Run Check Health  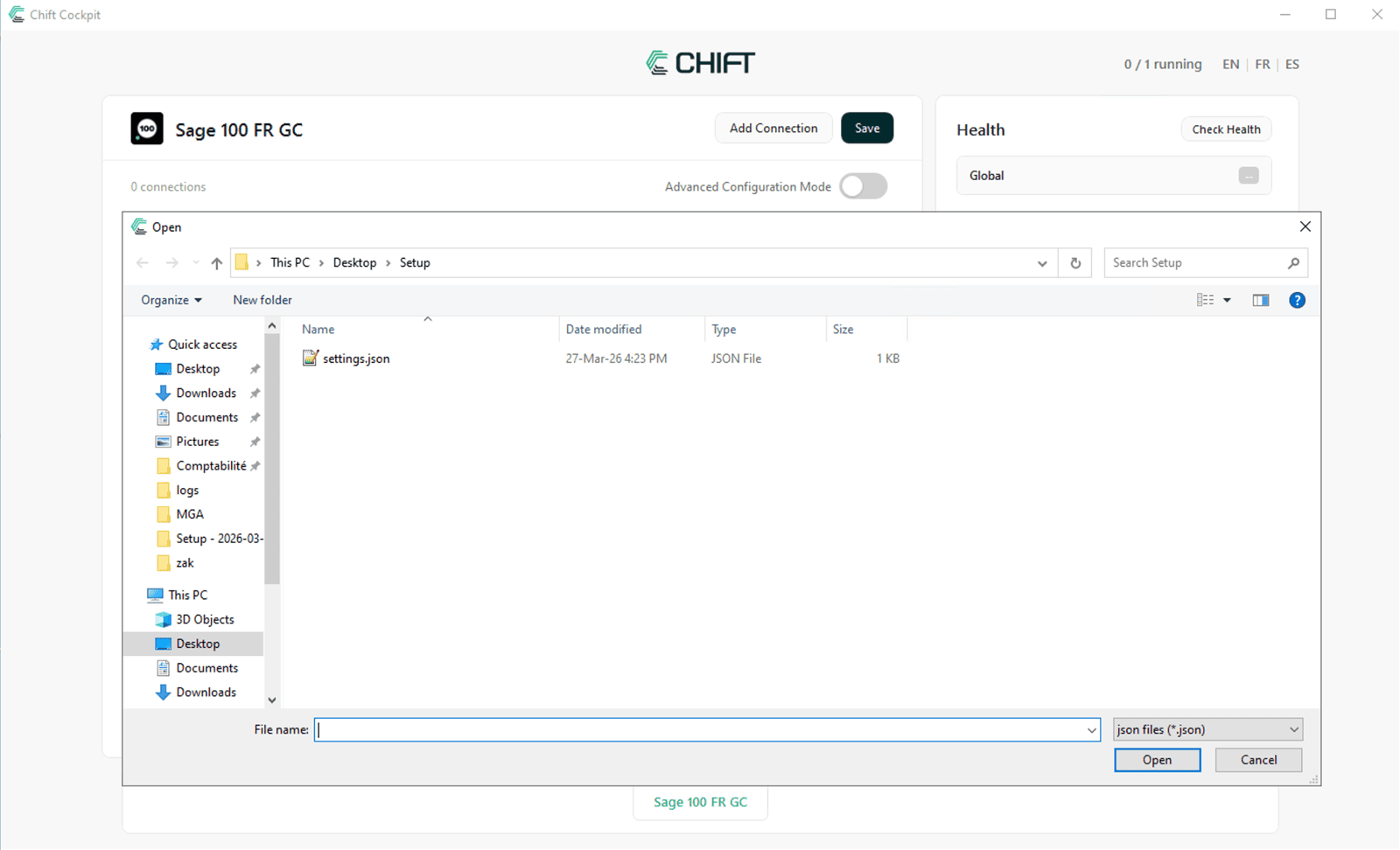tap(1226, 129)
